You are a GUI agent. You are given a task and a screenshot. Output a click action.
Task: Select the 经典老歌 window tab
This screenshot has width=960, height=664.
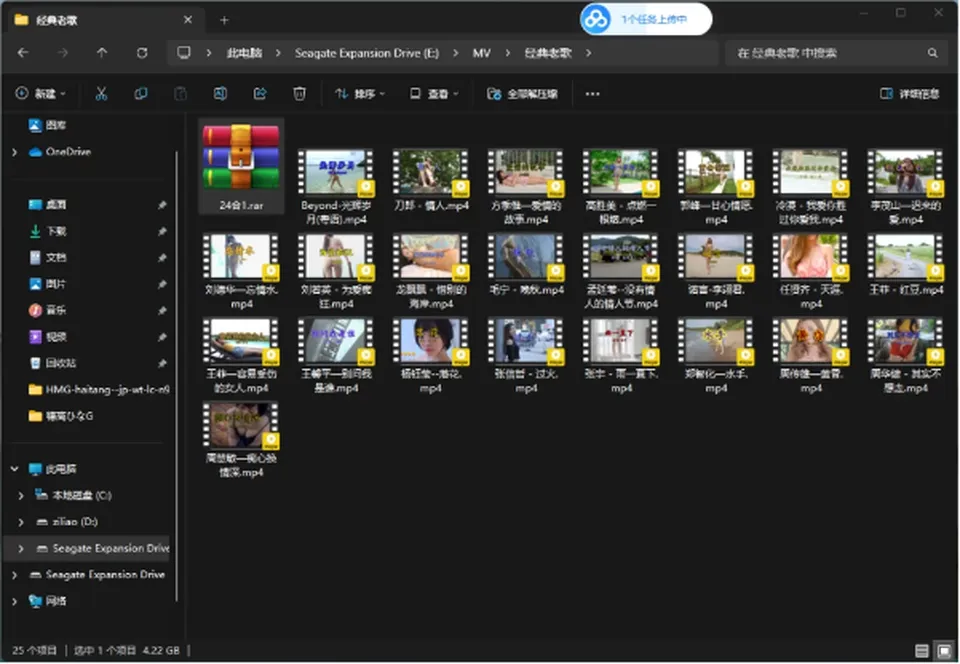point(104,20)
